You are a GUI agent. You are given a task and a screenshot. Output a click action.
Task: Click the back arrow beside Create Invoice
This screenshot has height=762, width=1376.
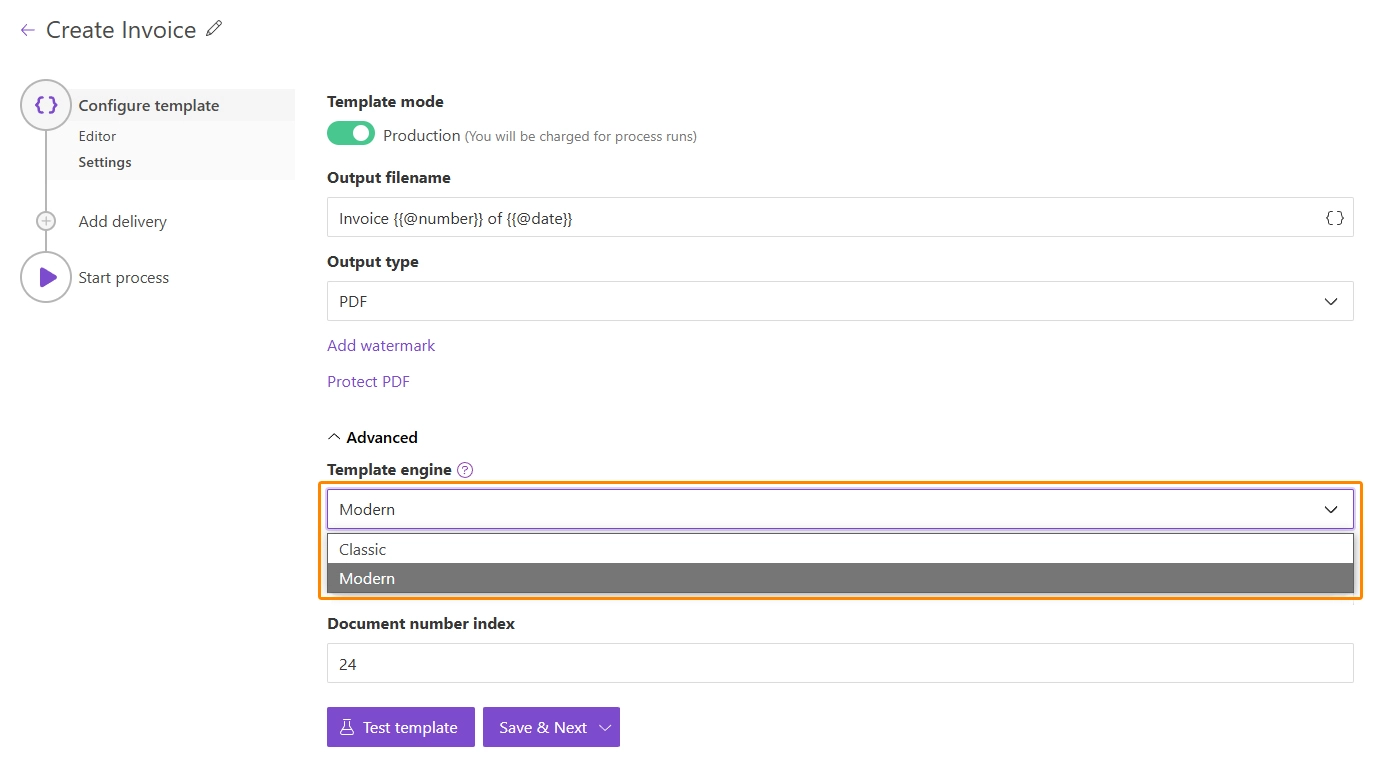[x=27, y=31]
